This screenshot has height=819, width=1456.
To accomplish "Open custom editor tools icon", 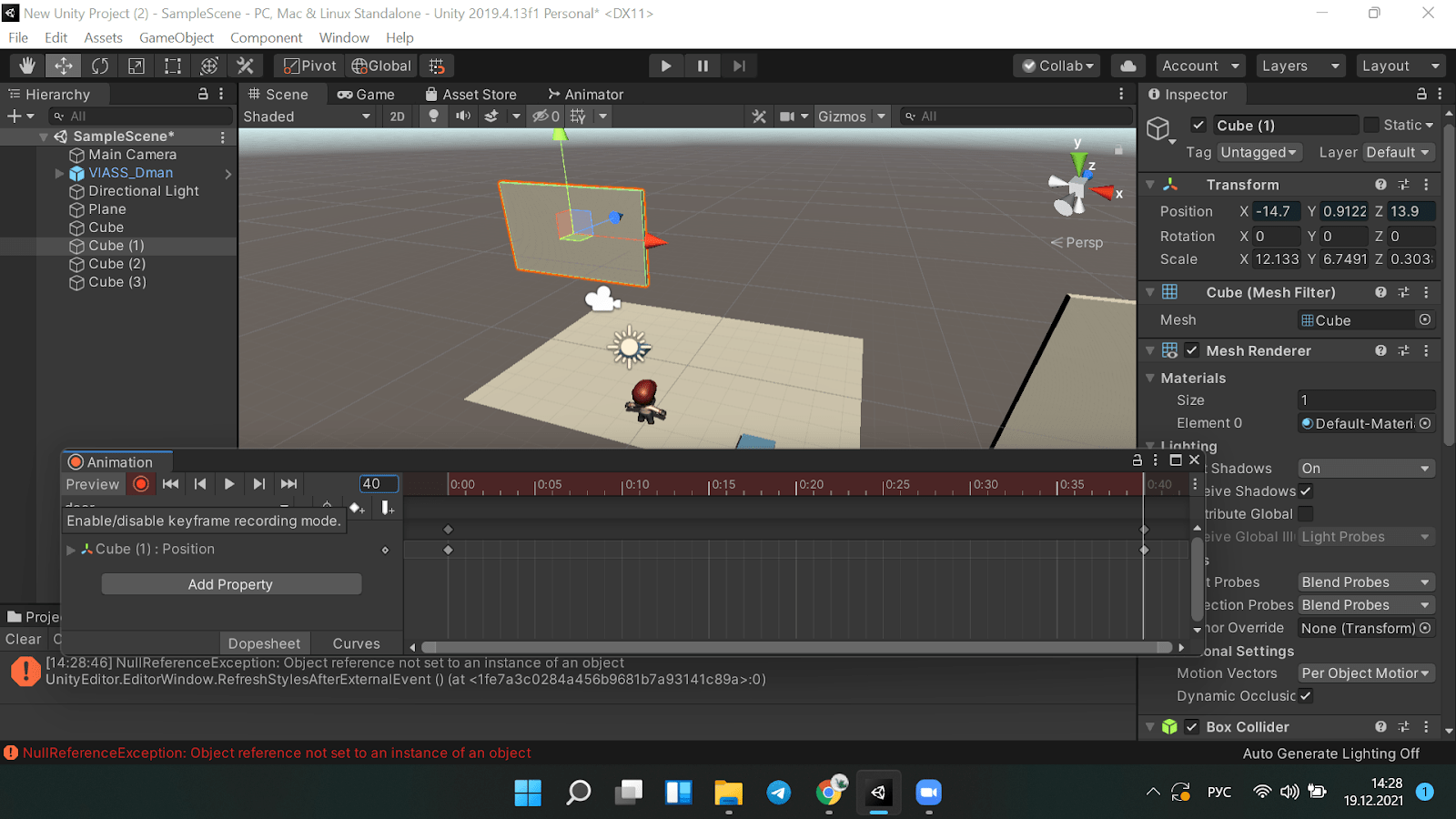I will click(x=246, y=66).
